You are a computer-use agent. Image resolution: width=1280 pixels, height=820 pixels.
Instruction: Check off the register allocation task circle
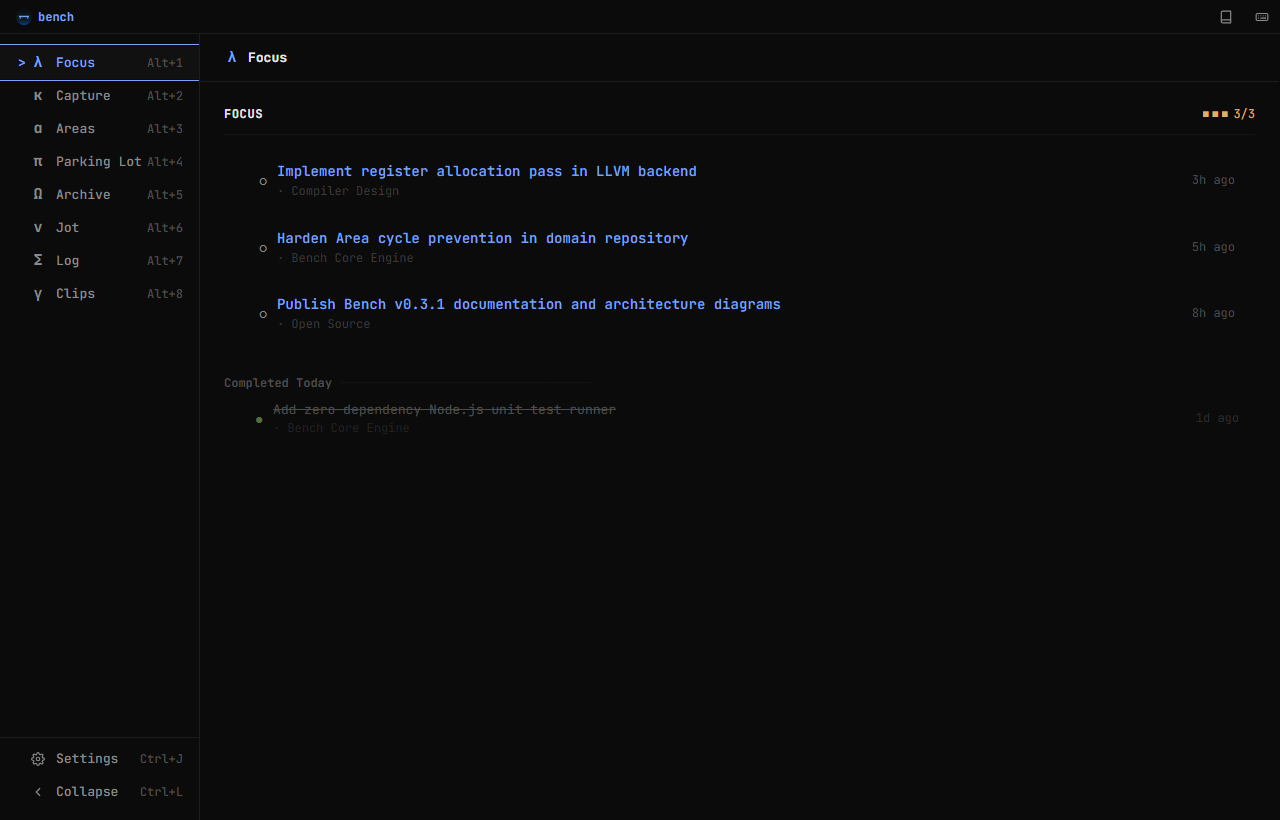click(263, 181)
